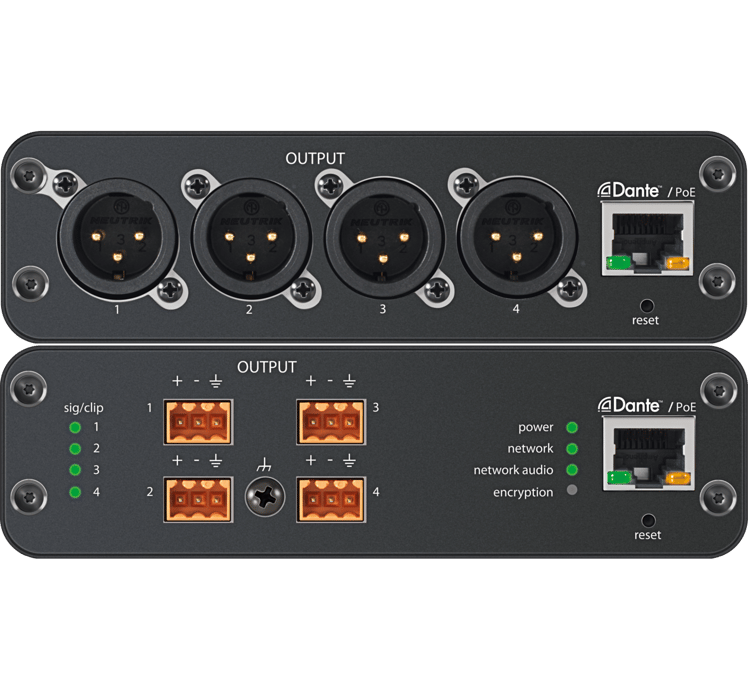Screen dimensions: 748x700
Task: Click the amber LED on the XLR unit's Ethernet port
Action: click(x=678, y=263)
